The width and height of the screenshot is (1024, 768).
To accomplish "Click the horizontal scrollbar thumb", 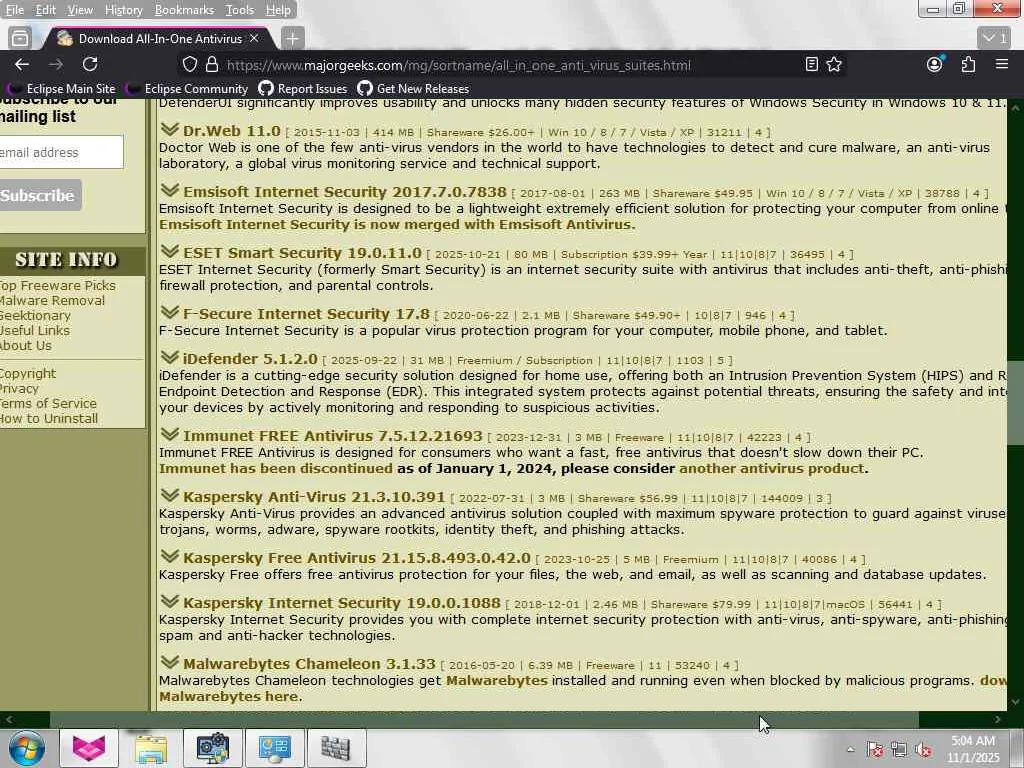I will tap(484, 719).
